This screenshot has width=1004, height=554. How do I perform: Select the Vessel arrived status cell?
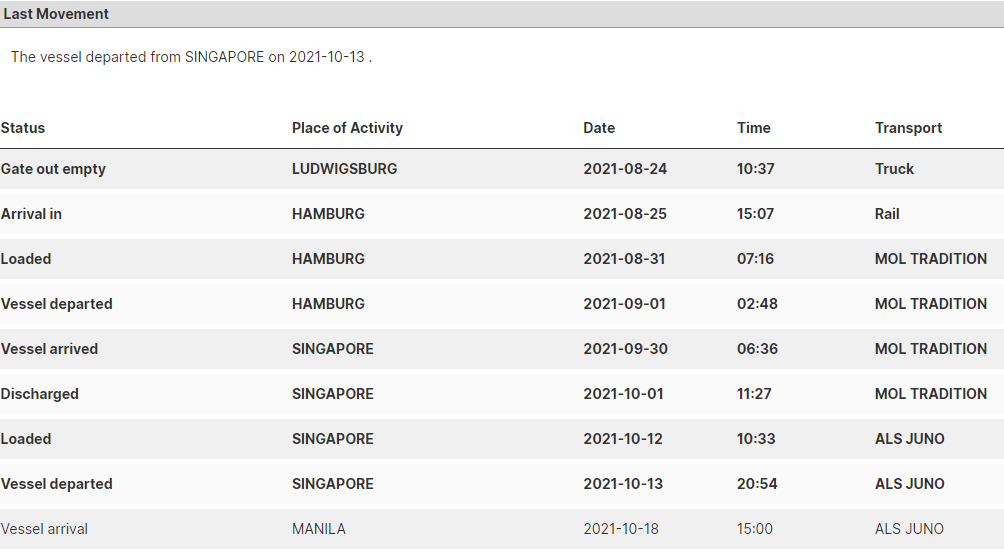[x=49, y=349]
